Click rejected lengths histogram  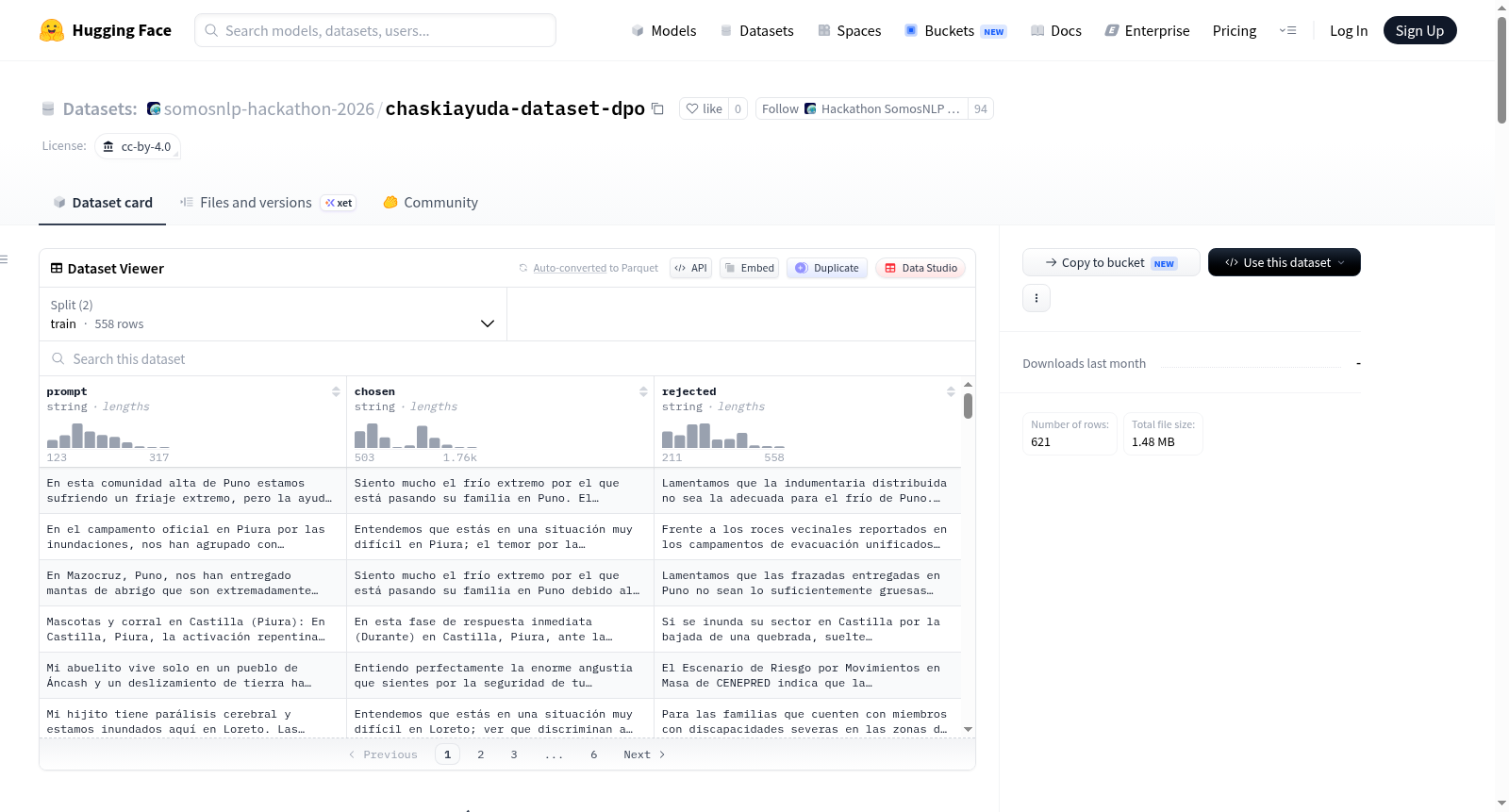coord(723,436)
